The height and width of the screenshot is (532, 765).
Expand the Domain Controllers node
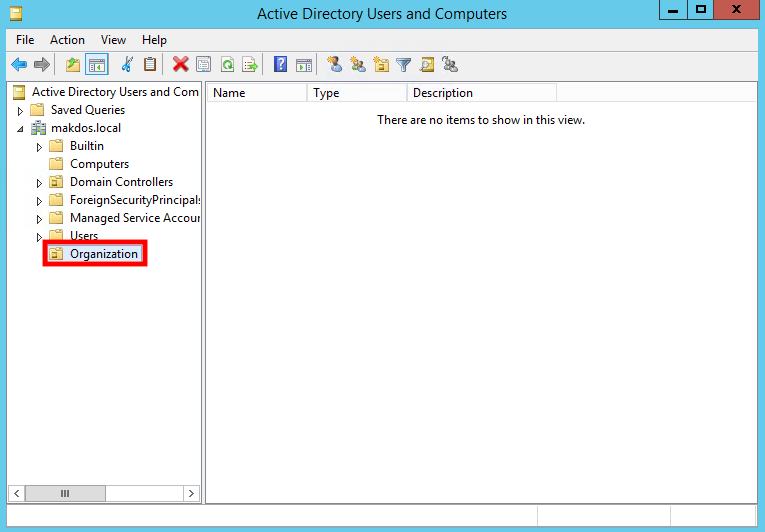click(x=39, y=183)
